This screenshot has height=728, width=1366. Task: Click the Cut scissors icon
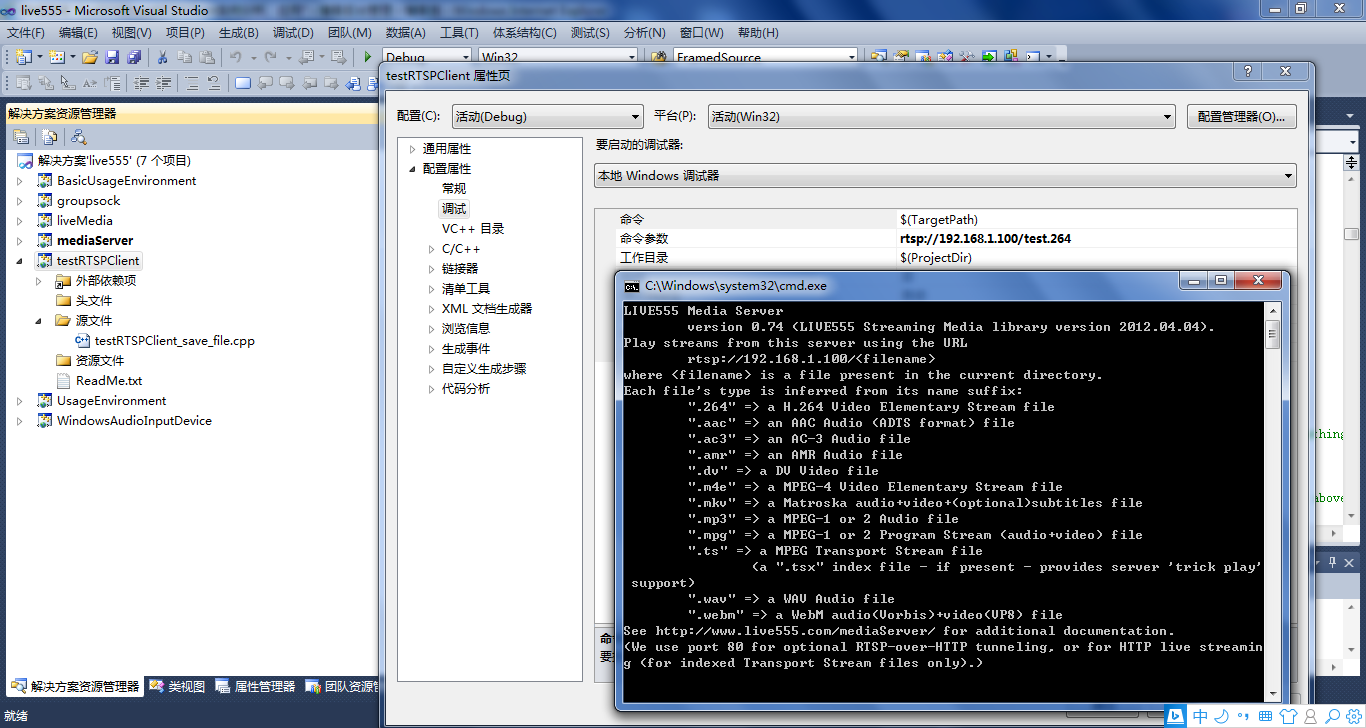coord(162,57)
